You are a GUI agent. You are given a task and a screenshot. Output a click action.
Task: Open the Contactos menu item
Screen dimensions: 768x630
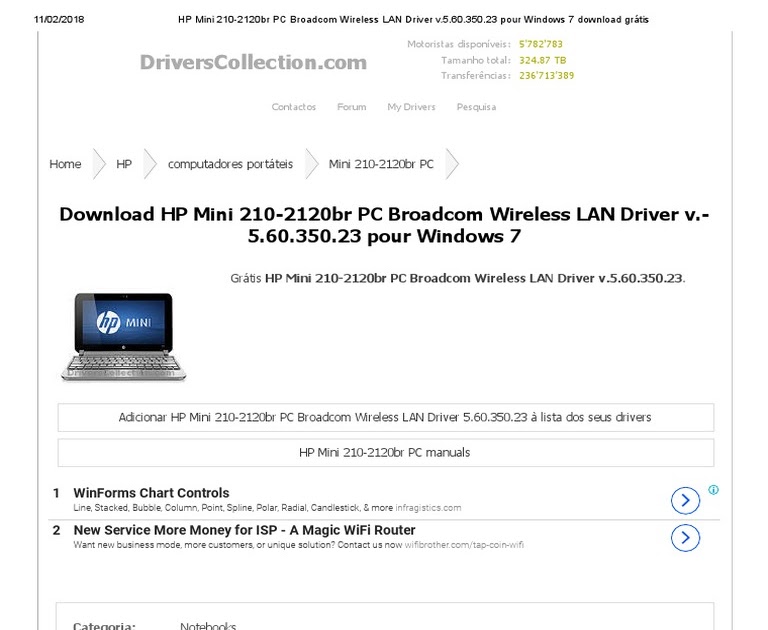click(293, 107)
